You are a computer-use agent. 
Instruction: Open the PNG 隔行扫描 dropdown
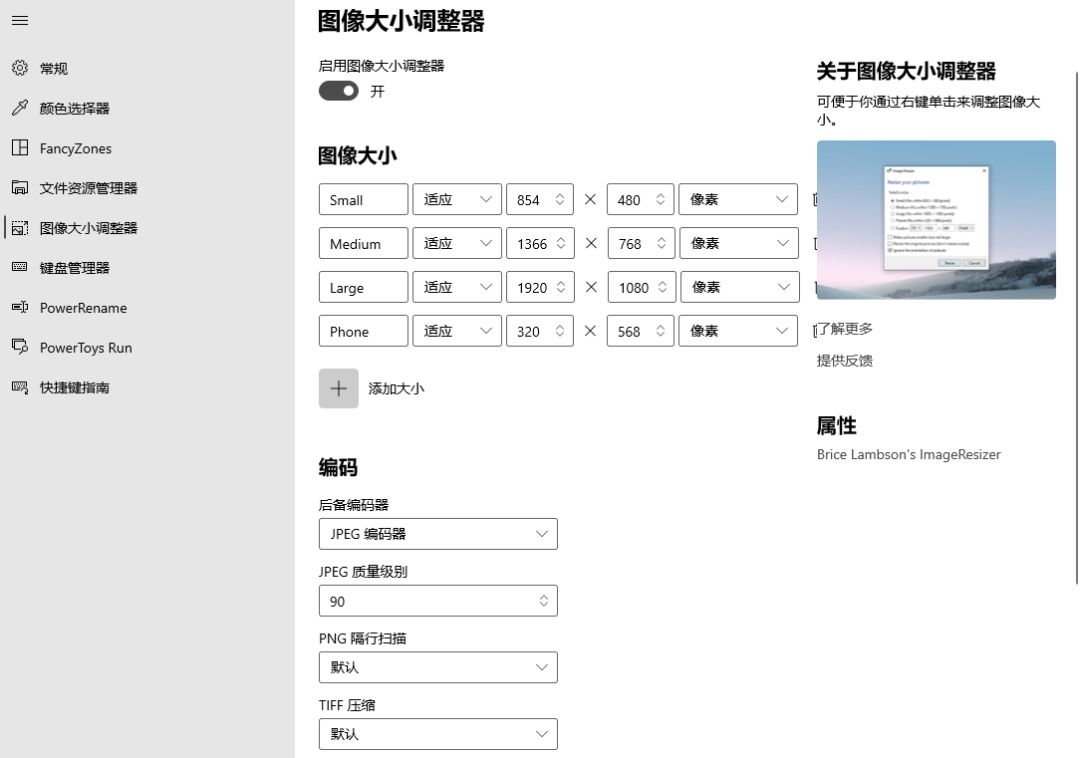[x=438, y=667]
